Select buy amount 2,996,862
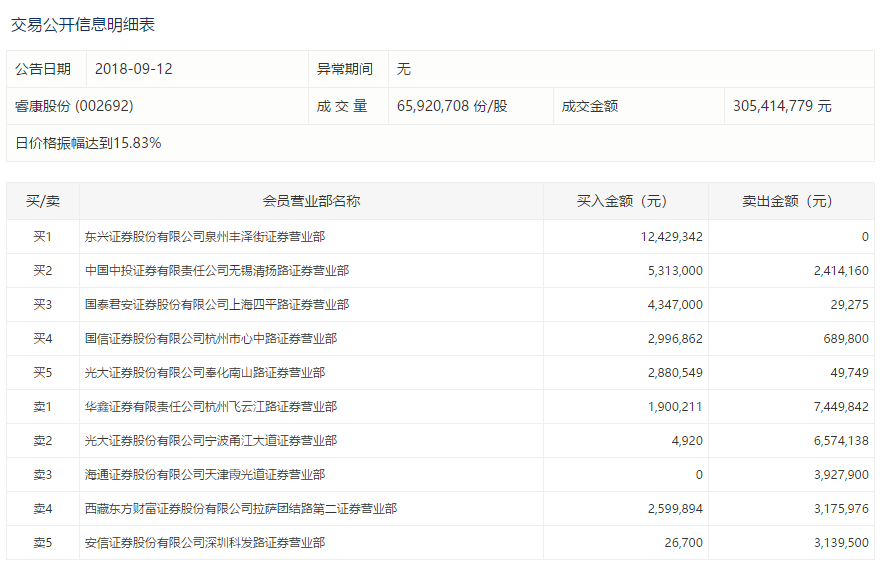This screenshot has height=570, width=889. coord(675,339)
